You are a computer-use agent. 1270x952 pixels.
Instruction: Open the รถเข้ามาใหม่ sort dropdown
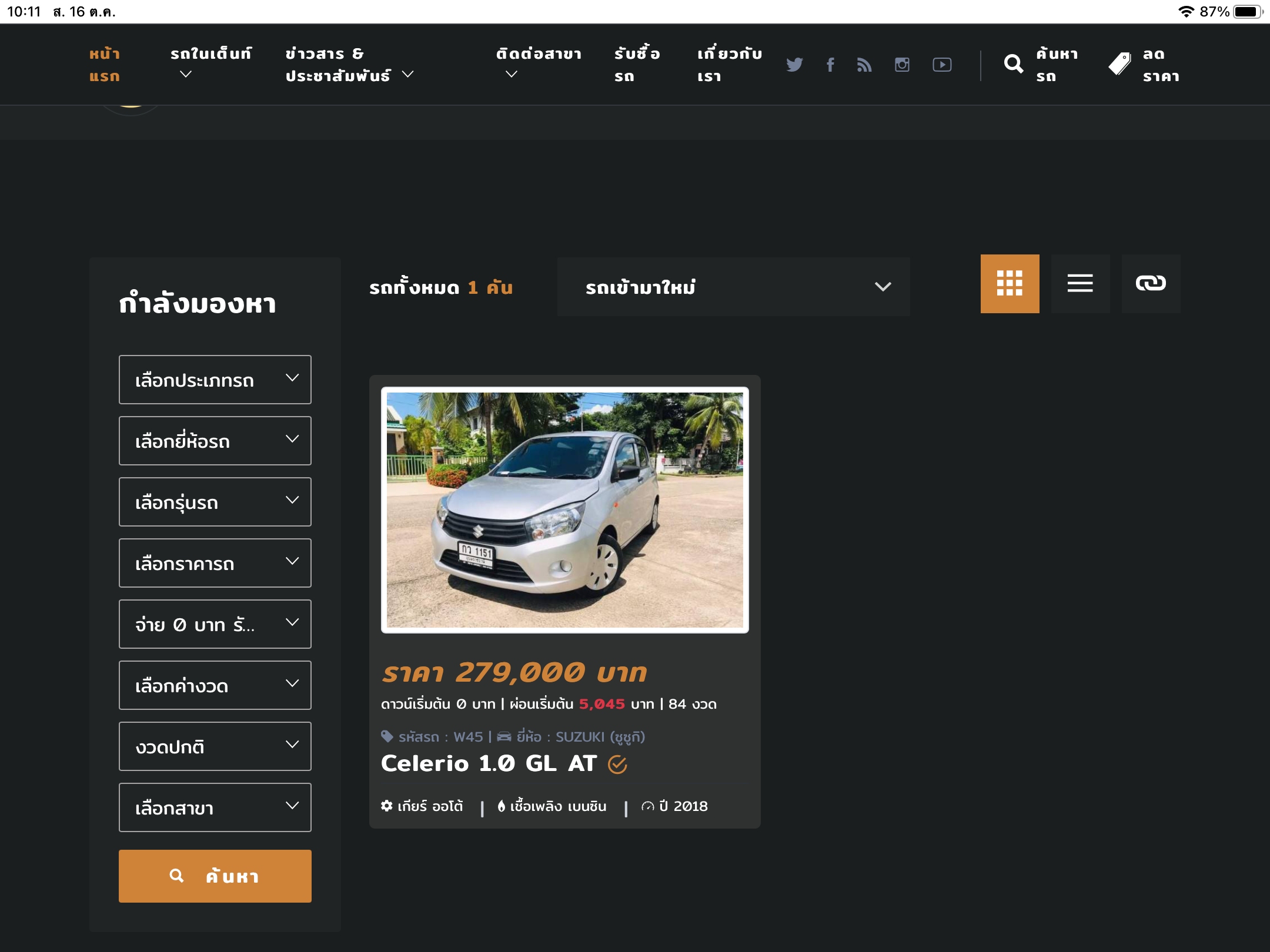click(x=733, y=287)
